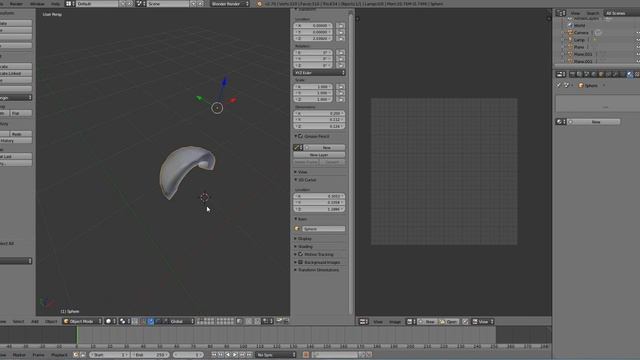Click the outliner editor type icon
This screenshot has width=640, height=360.
[561, 13]
